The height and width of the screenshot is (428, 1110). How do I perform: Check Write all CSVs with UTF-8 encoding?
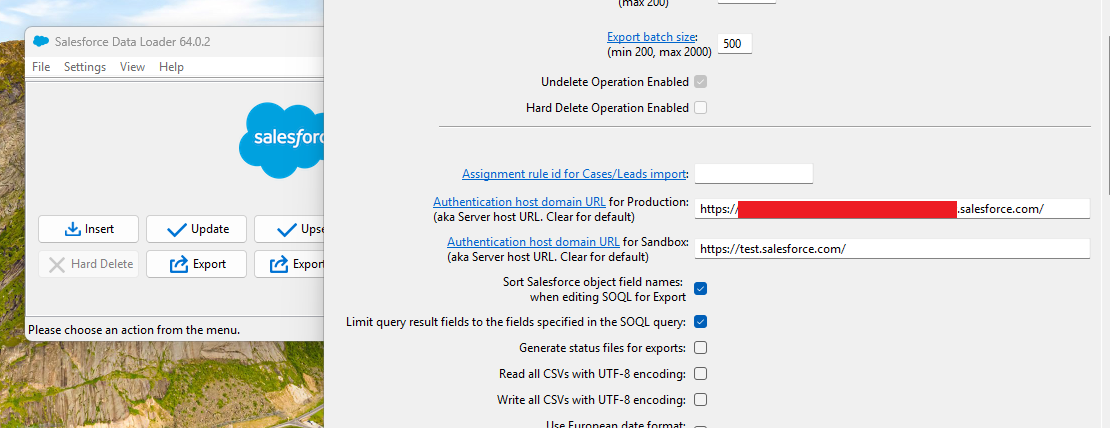click(700, 400)
